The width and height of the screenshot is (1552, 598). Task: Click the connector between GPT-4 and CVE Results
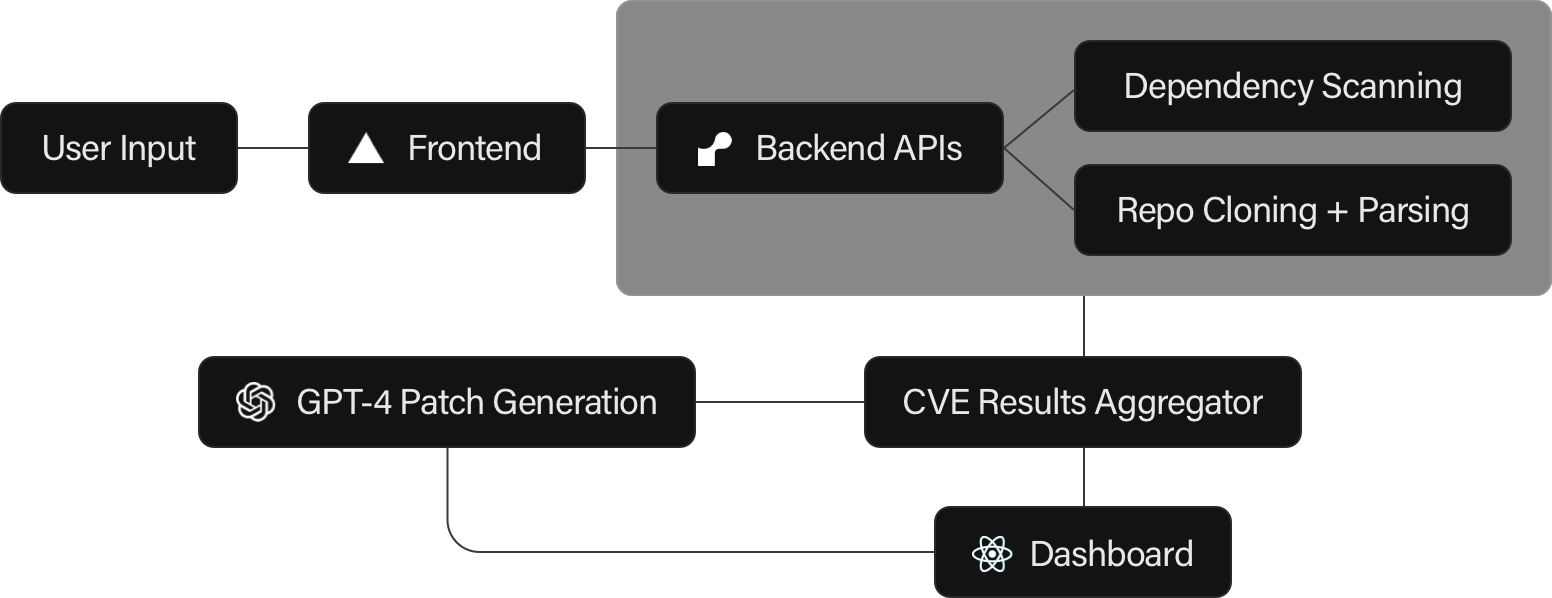tap(779, 402)
